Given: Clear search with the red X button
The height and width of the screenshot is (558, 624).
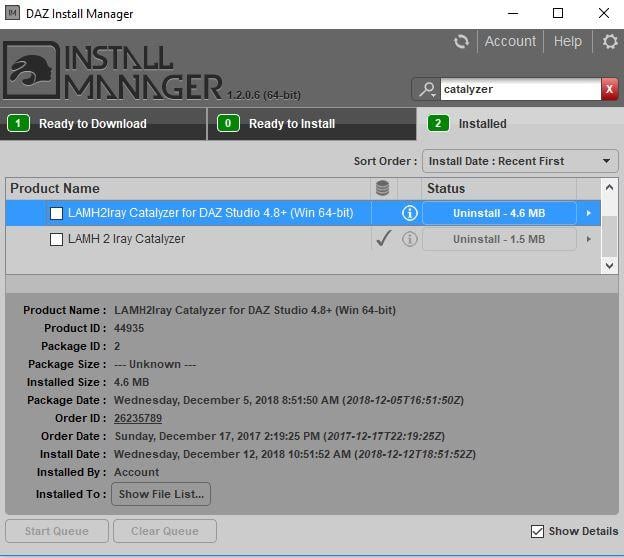Looking at the screenshot, I should point(609,89).
